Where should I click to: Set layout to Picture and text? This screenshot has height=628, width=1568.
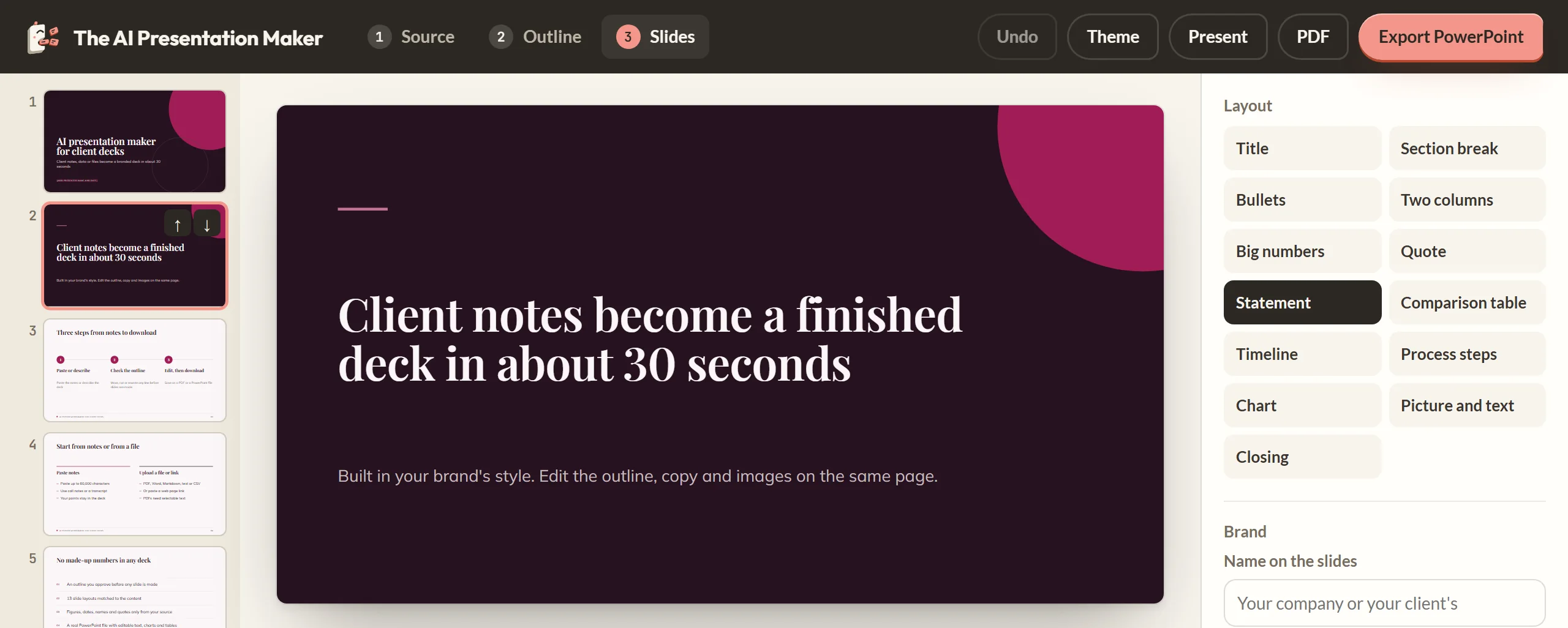1467,405
